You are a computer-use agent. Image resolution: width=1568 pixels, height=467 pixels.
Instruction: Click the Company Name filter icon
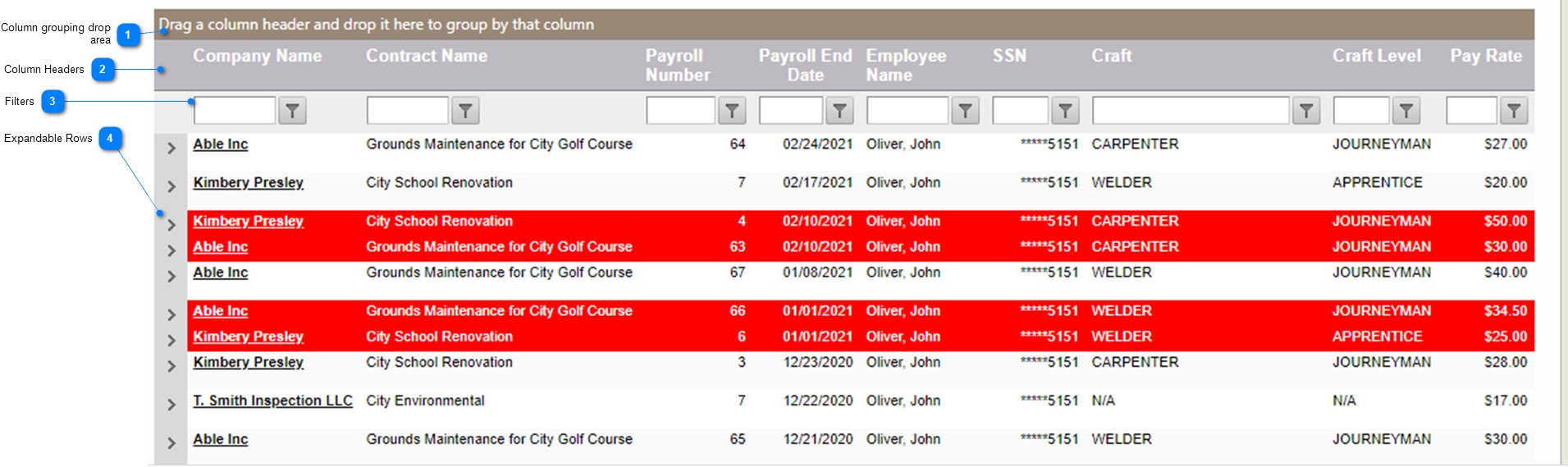click(292, 111)
